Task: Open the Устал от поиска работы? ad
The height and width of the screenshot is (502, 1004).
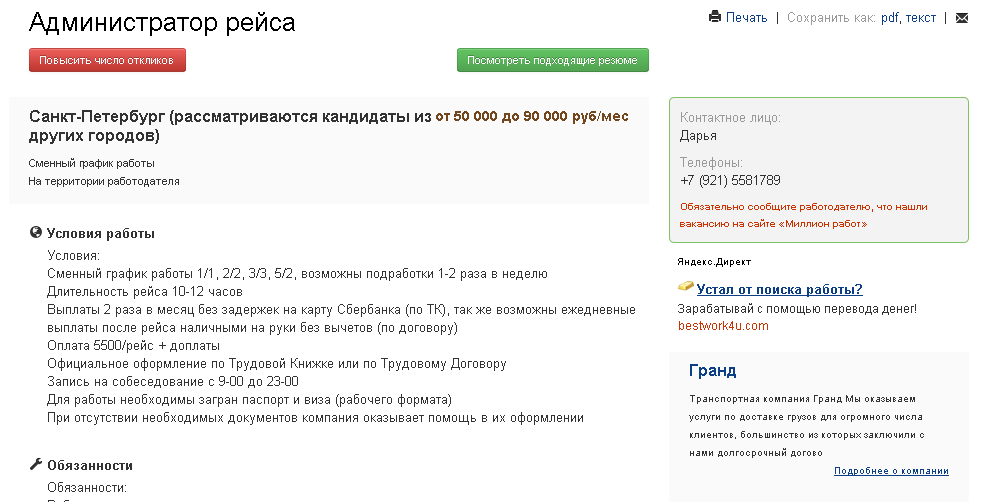Action: point(779,289)
